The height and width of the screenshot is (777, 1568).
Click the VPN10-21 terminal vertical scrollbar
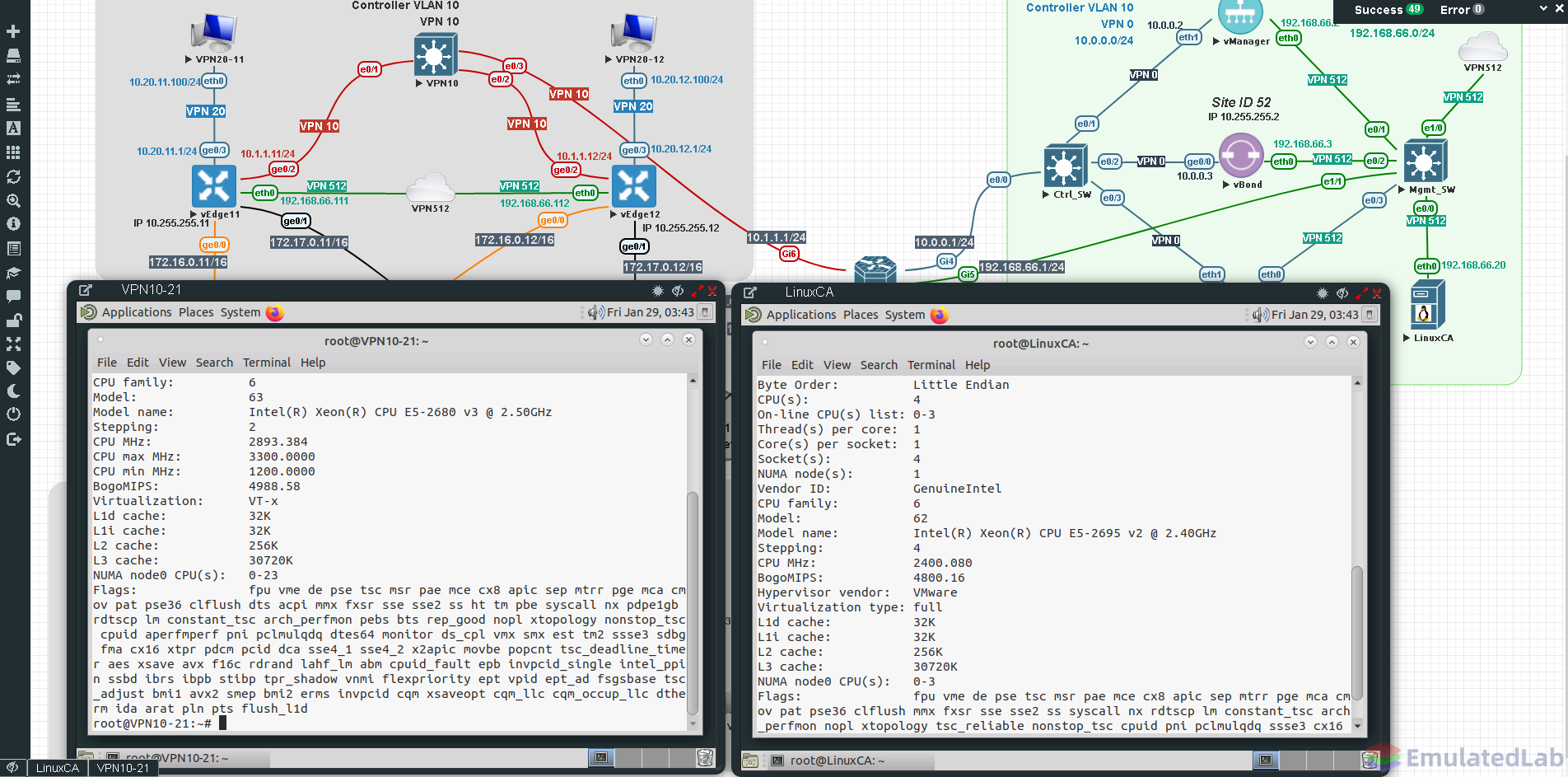(x=693, y=604)
